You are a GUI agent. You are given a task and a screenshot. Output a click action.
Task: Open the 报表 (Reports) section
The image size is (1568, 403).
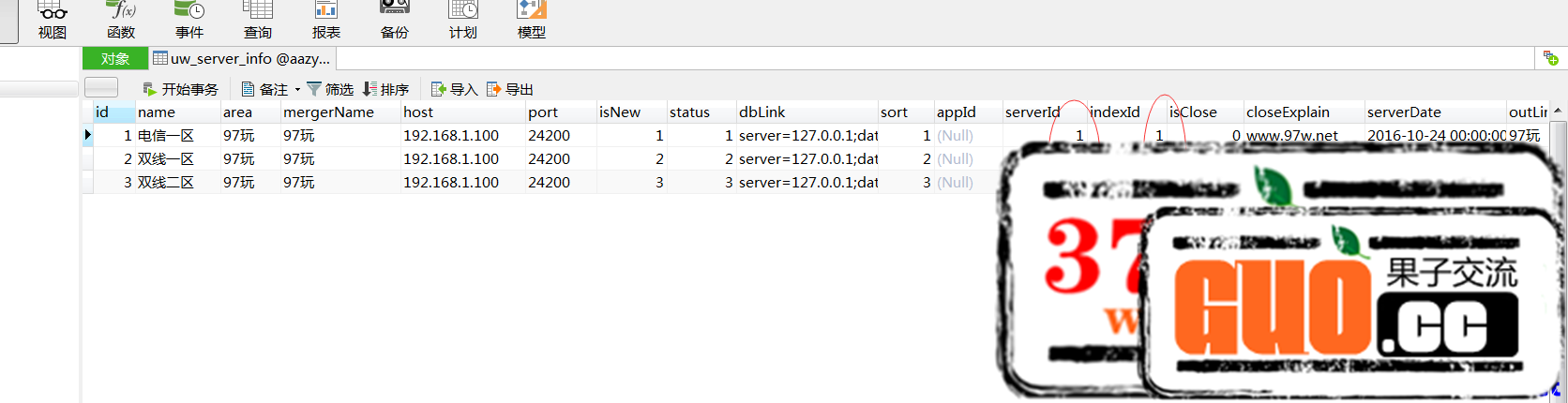[326, 21]
